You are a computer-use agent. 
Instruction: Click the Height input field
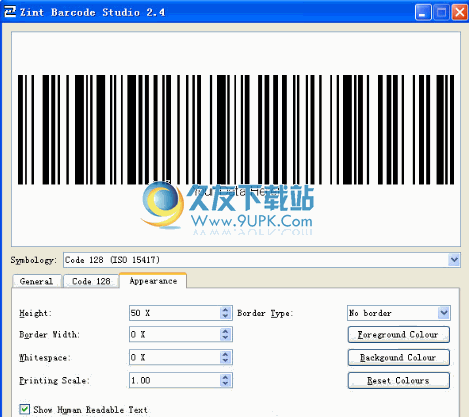tap(175, 313)
